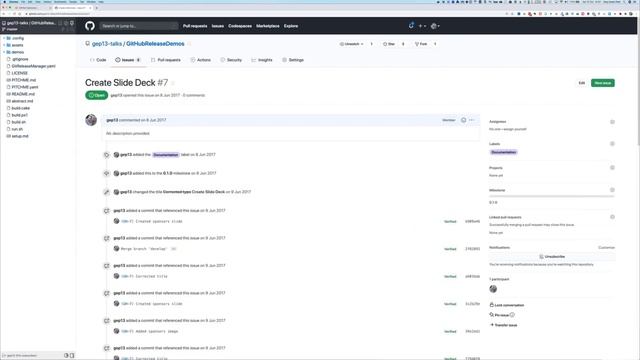Screen dimensions: 640x360
Task: Click the gep13 avatar beside the comment
Action: click(x=91, y=120)
